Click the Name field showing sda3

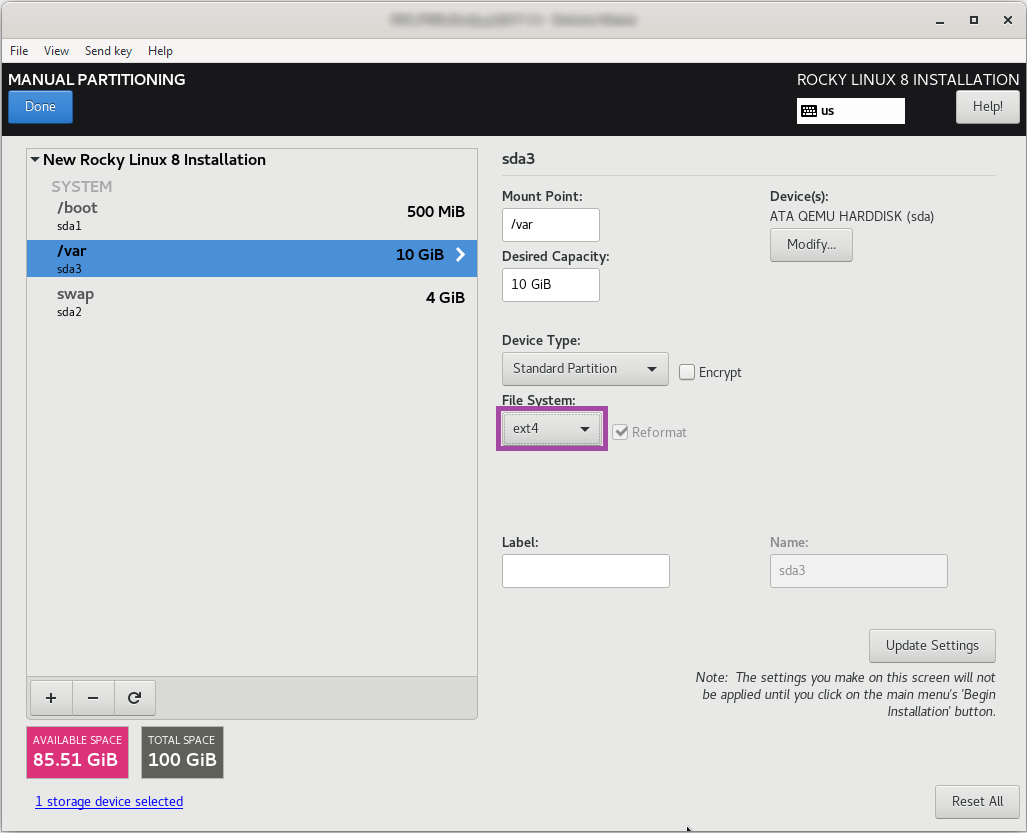[859, 571]
